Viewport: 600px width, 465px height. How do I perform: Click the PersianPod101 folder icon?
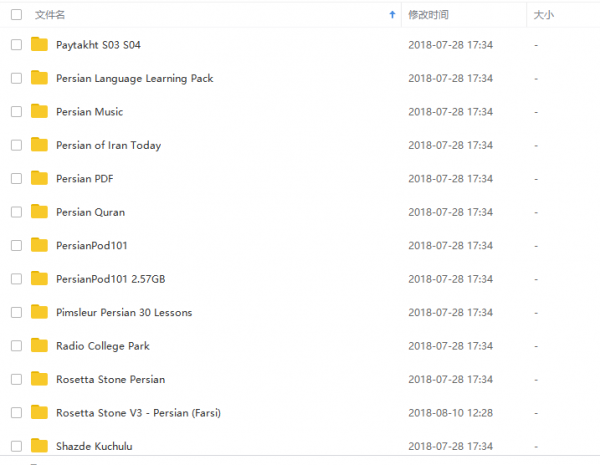[39, 245]
